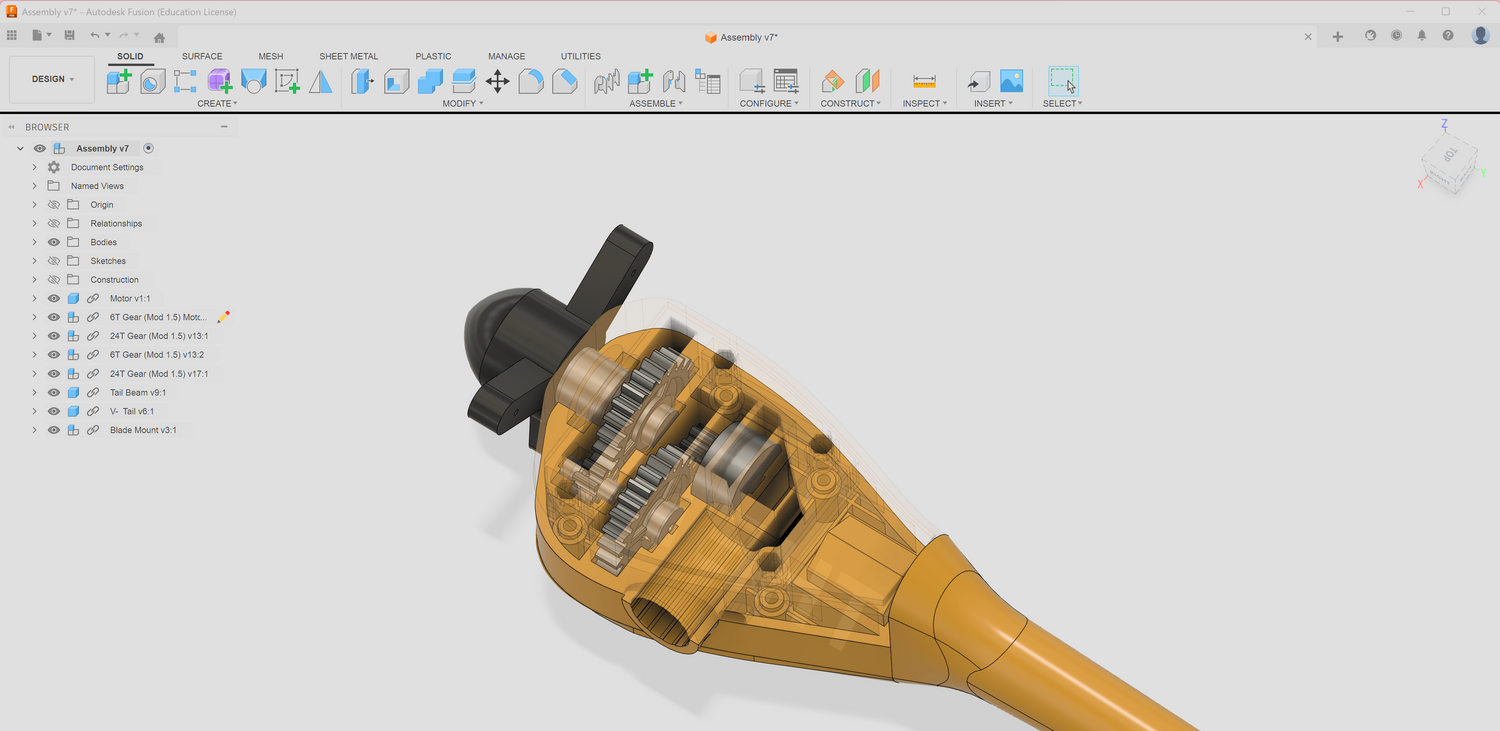Switch to the SHEET METAL tab
Image resolution: width=1500 pixels, height=731 pixels.
coord(348,56)
